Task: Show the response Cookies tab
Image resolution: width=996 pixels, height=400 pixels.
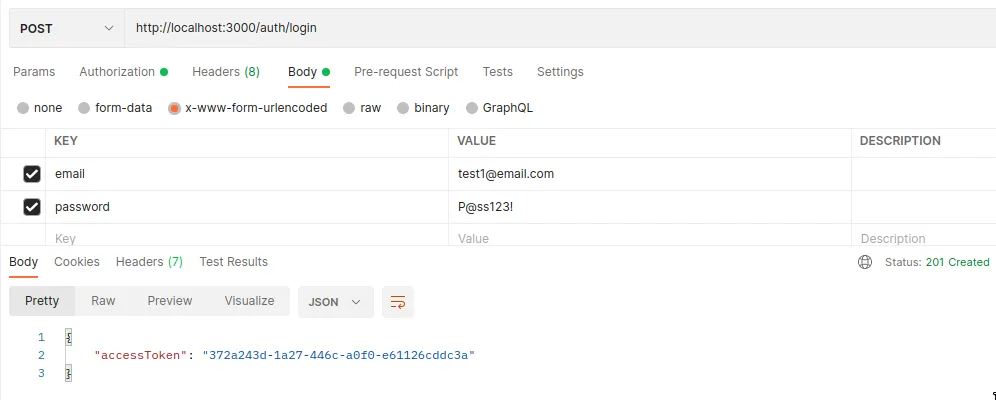Action: pyautogui.click(x=77, y=262)
